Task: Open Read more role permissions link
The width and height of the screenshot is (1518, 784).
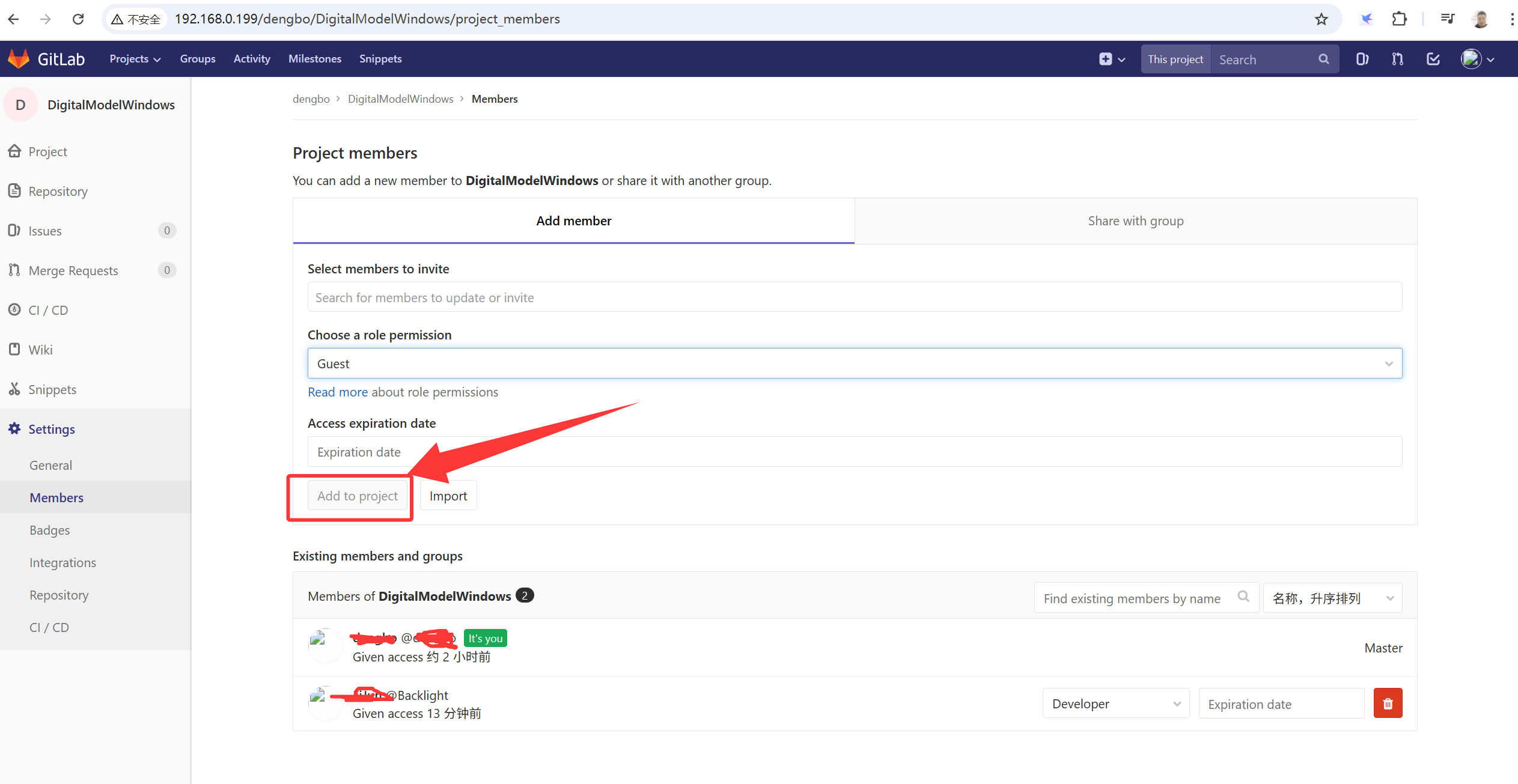Action: [x=338, y=392]
